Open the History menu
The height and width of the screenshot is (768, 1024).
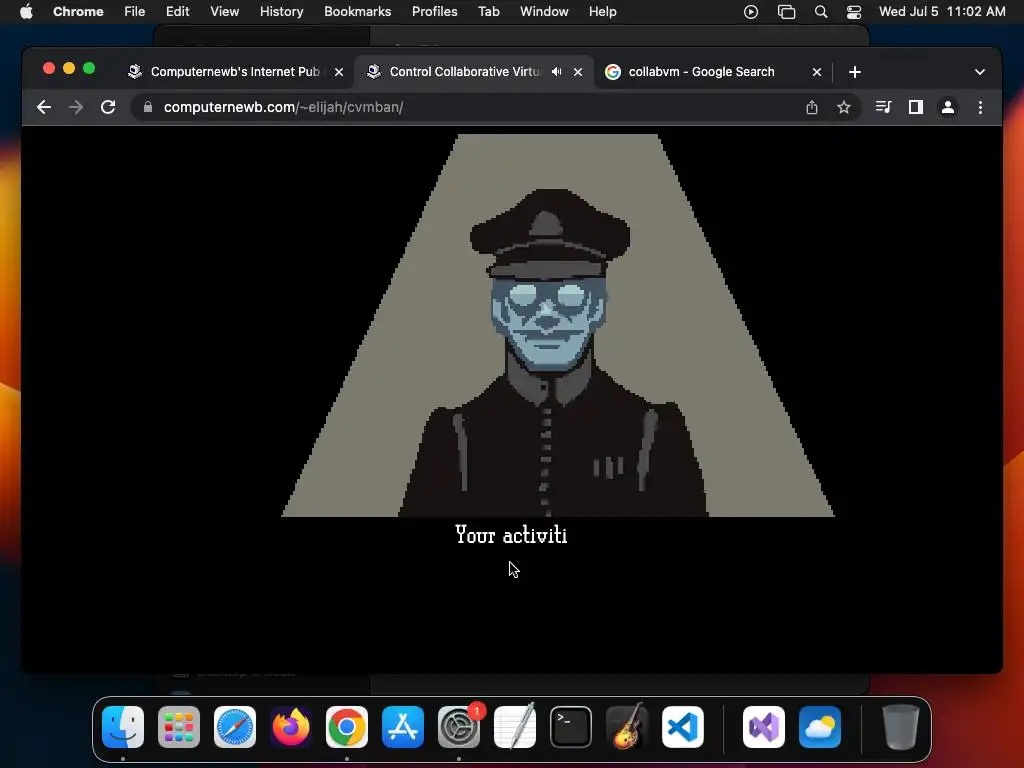click(x=281, y=12)
